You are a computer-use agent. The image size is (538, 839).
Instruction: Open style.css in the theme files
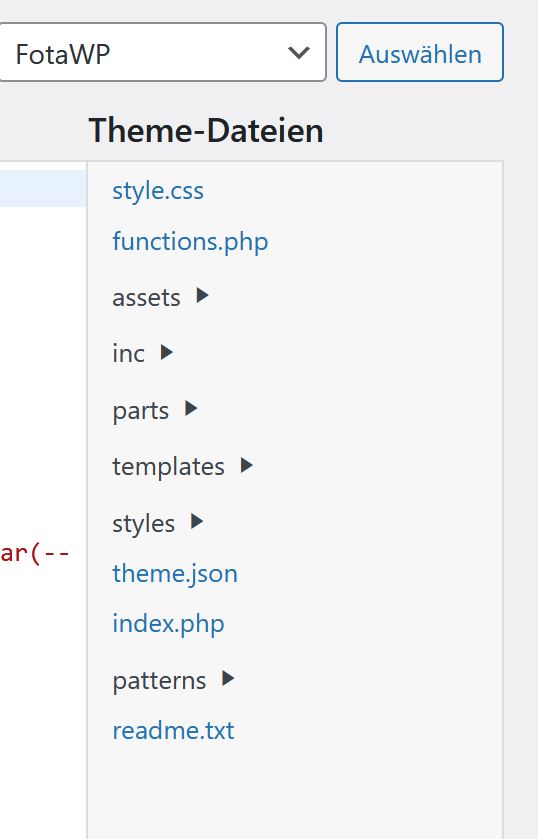(158, 191)
